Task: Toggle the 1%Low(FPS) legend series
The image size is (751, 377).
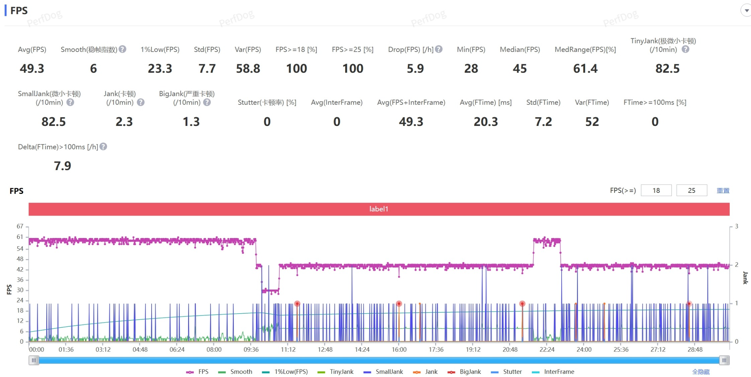Action: click(285, 372)
